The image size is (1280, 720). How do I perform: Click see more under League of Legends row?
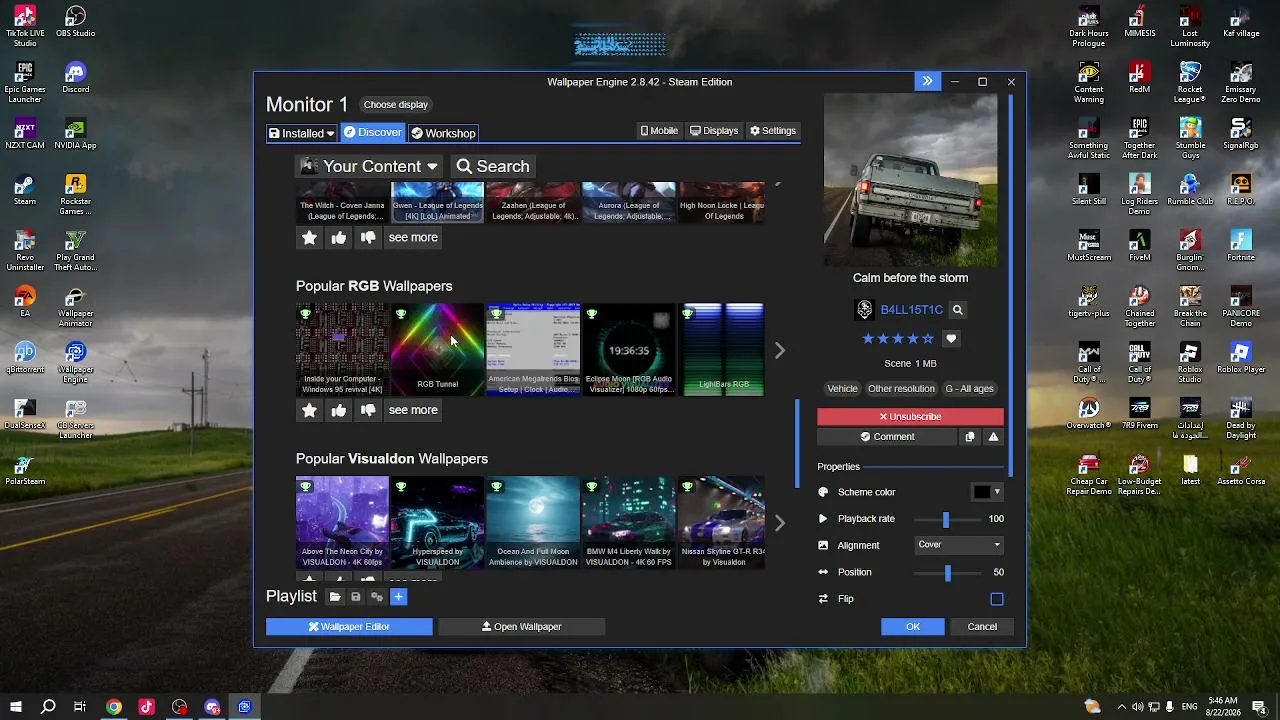click(413, 237)
